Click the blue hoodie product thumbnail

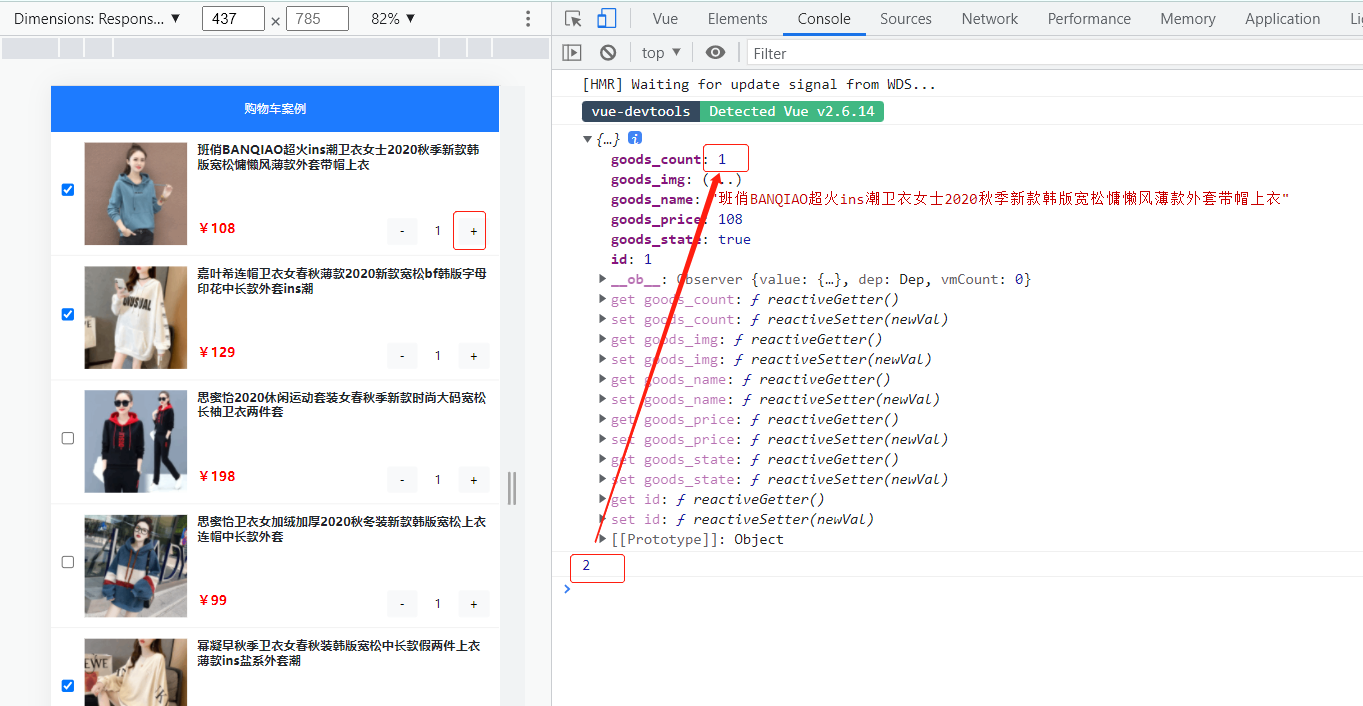pyautogui.click(x=135, y=193)
